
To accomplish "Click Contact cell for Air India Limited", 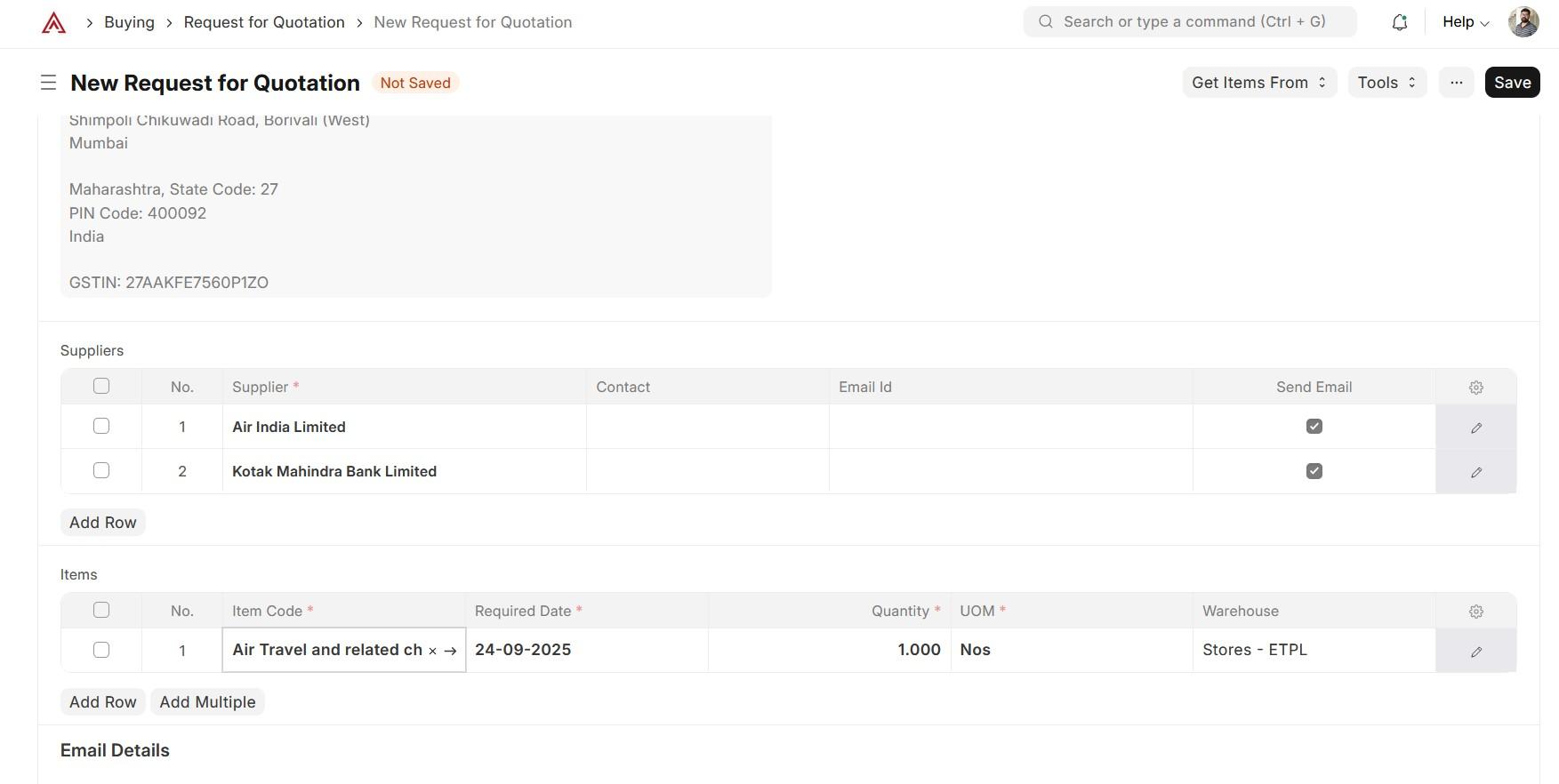I will tap(708, 427).
